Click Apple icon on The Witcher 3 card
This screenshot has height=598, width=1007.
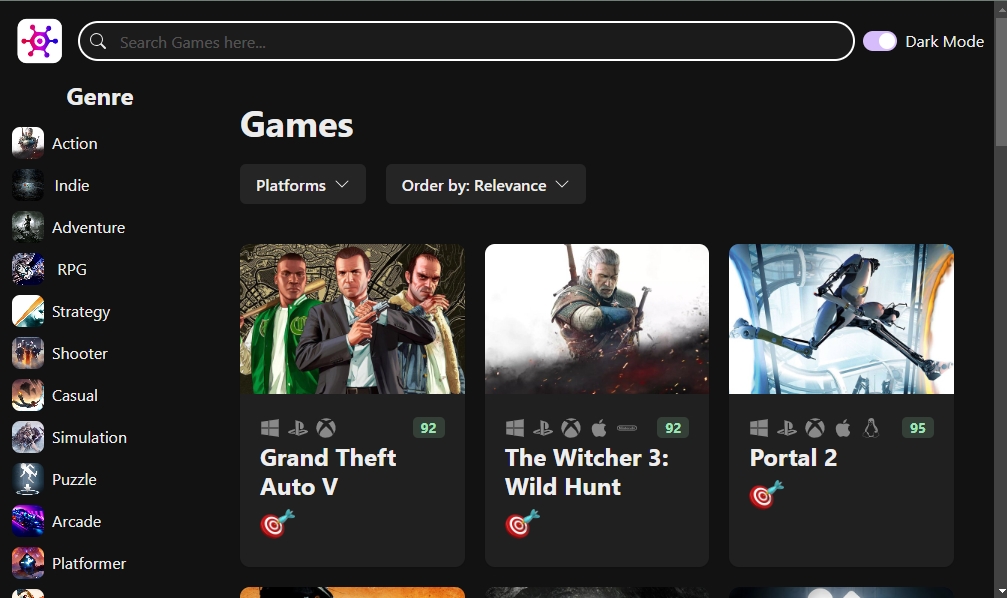pos(599,428)
